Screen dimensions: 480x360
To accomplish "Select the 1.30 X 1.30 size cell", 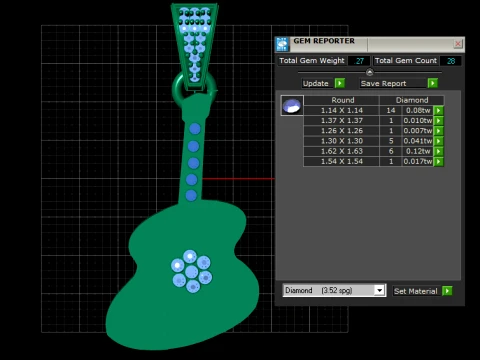I will [x=342, y=141].
